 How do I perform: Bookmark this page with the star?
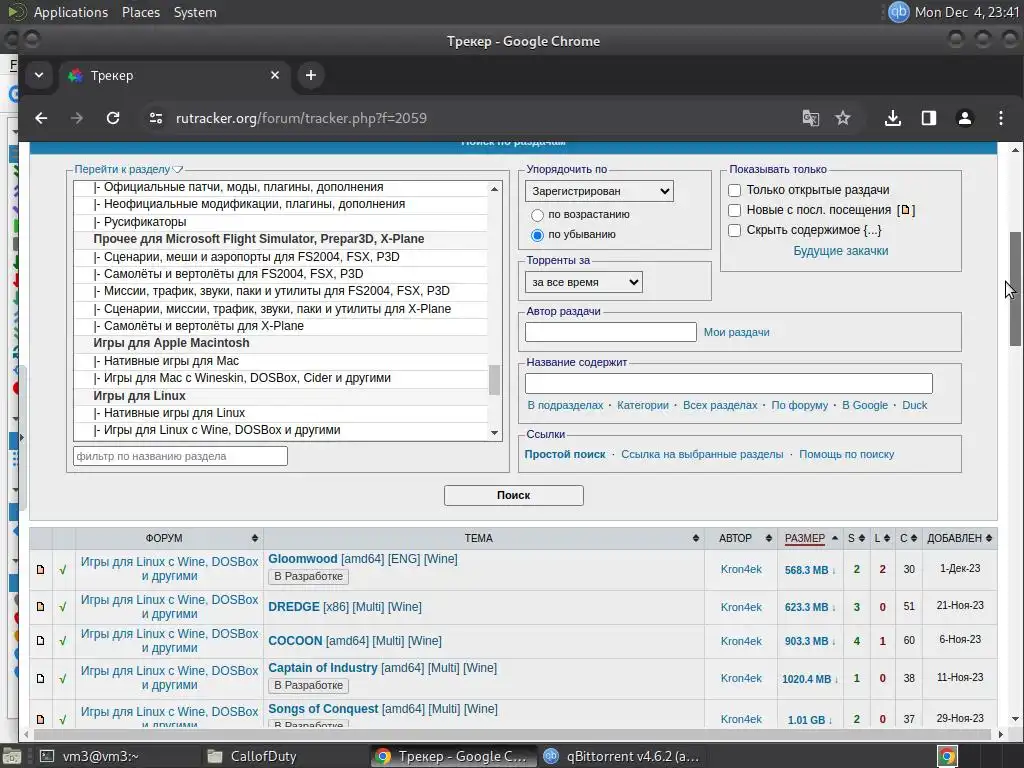coord(843,118)
